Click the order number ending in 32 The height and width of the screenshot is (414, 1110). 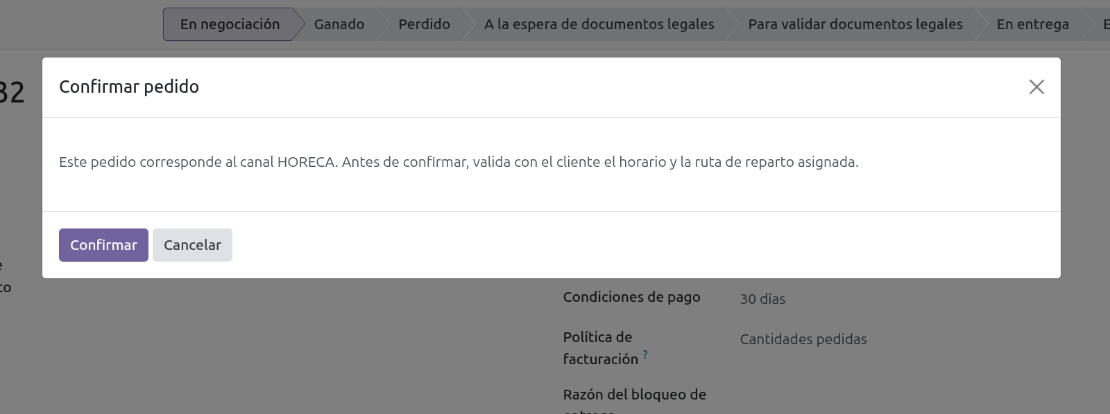12,93
